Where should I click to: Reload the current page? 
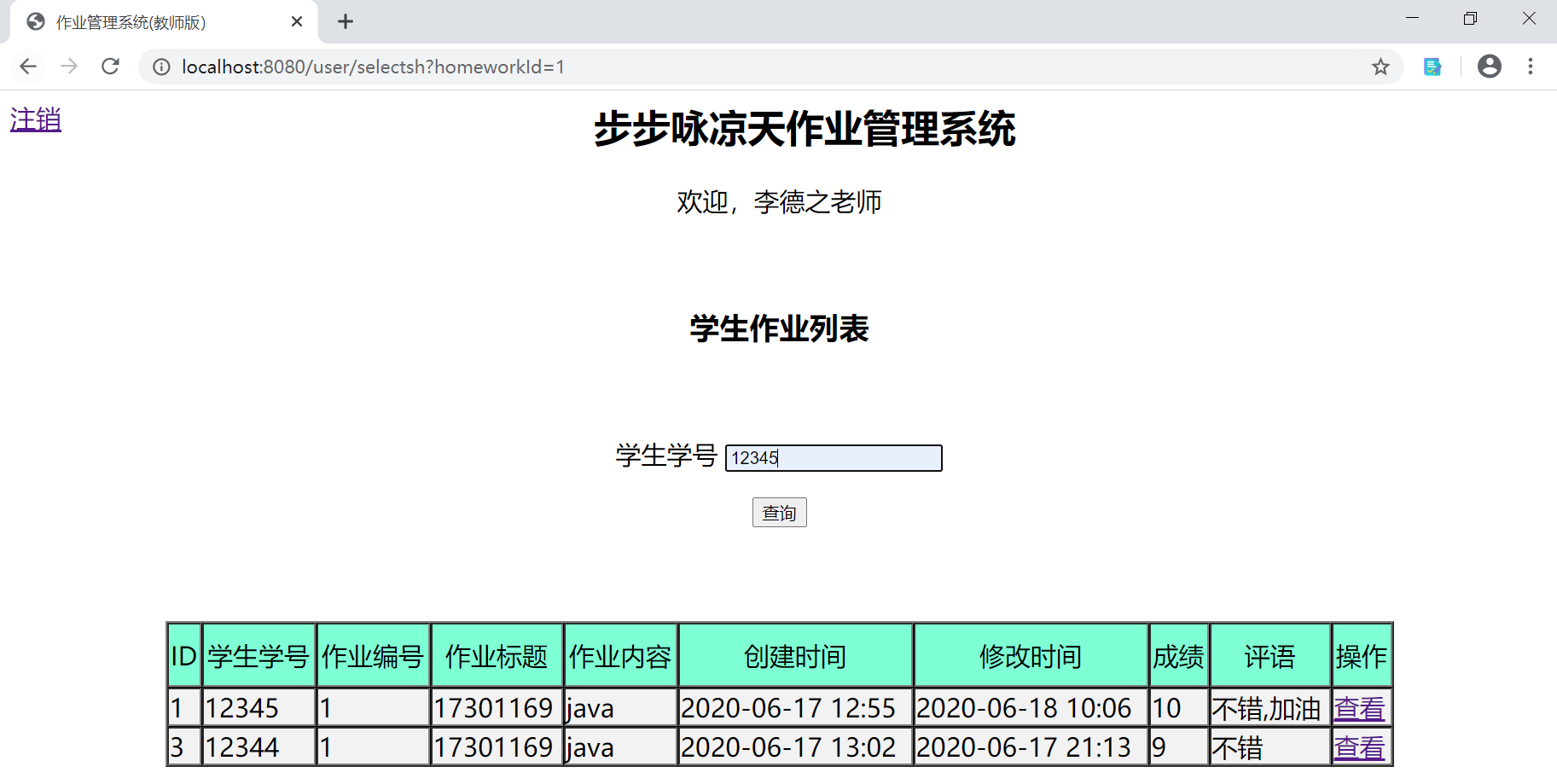pyautogui.click(x=110, y=67)
